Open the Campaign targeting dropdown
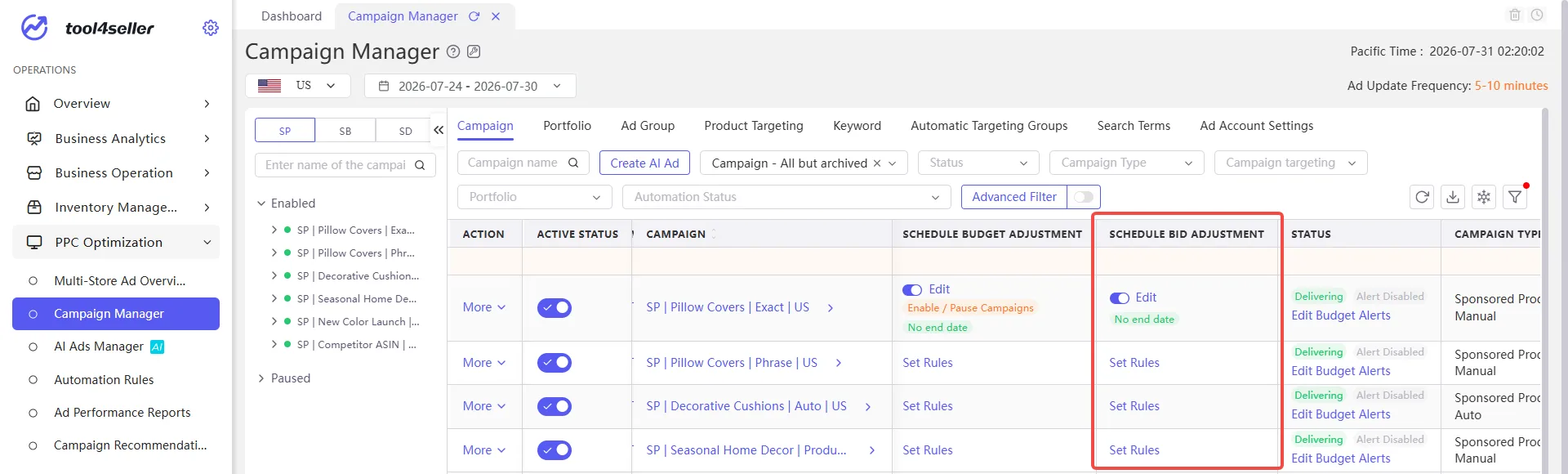The width and height of the screenshot is (1568, 474). 1291,163
